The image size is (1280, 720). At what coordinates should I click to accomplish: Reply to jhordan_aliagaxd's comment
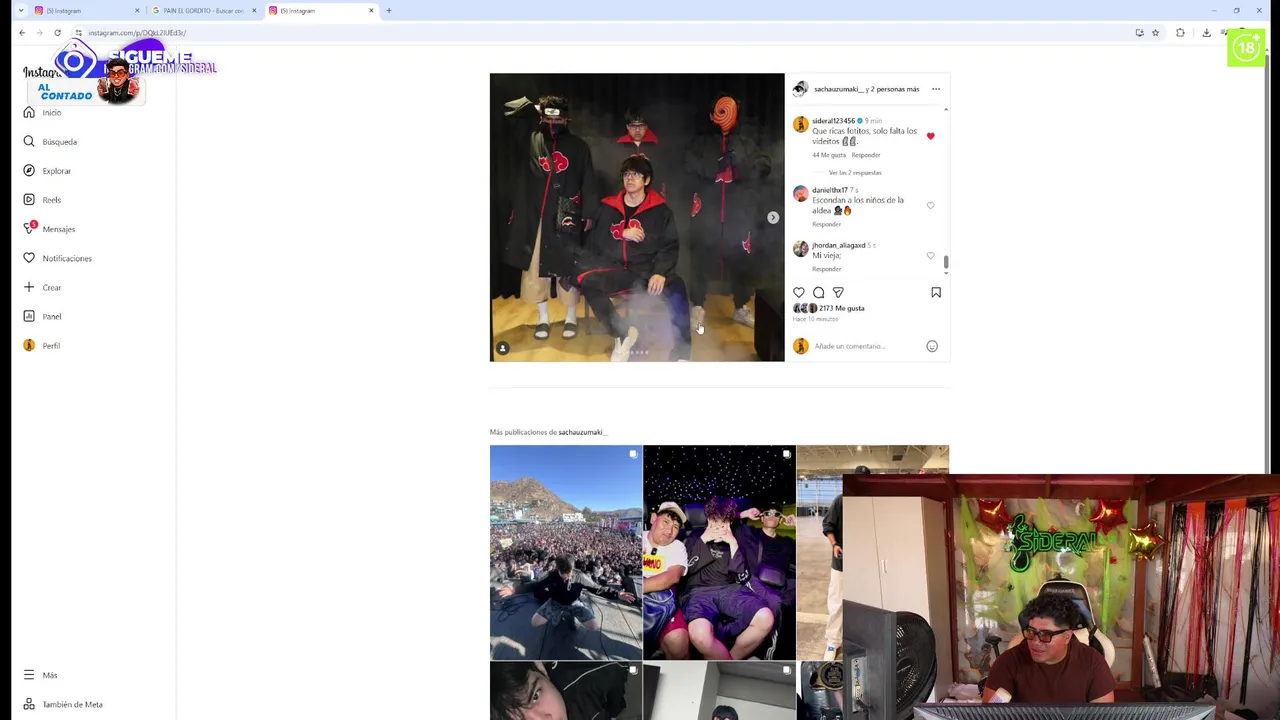pos(827,269)
